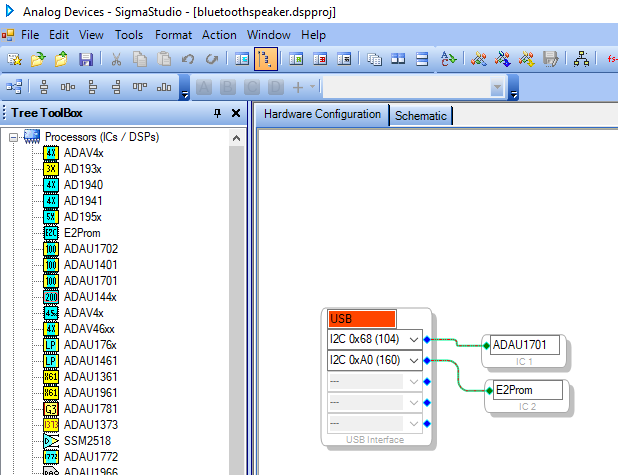Click the greyed Export System Files icon

pyautogui.click(x=551, y=59)
